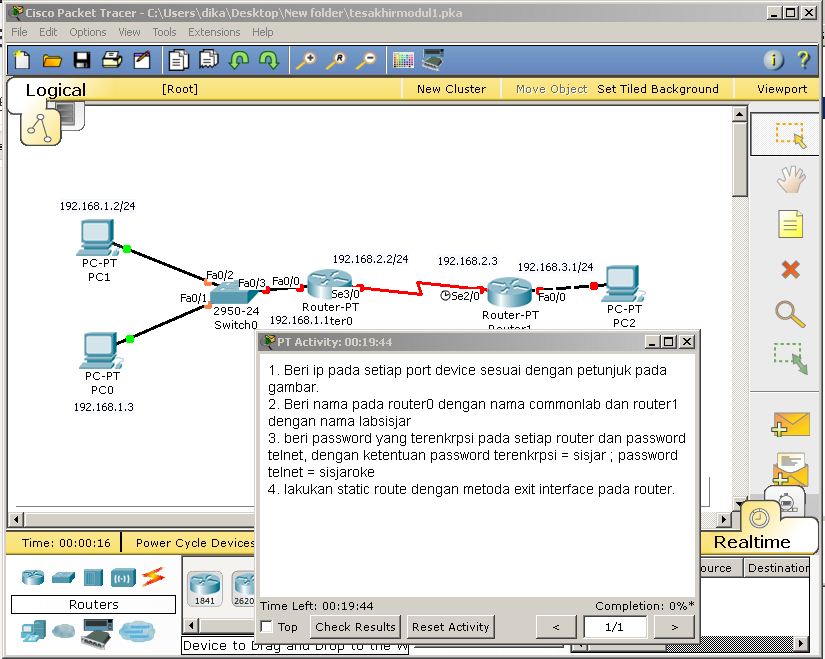This screenshot has width=825, height=659.
Task: Select the Switches device category icon
Action: 63,578
